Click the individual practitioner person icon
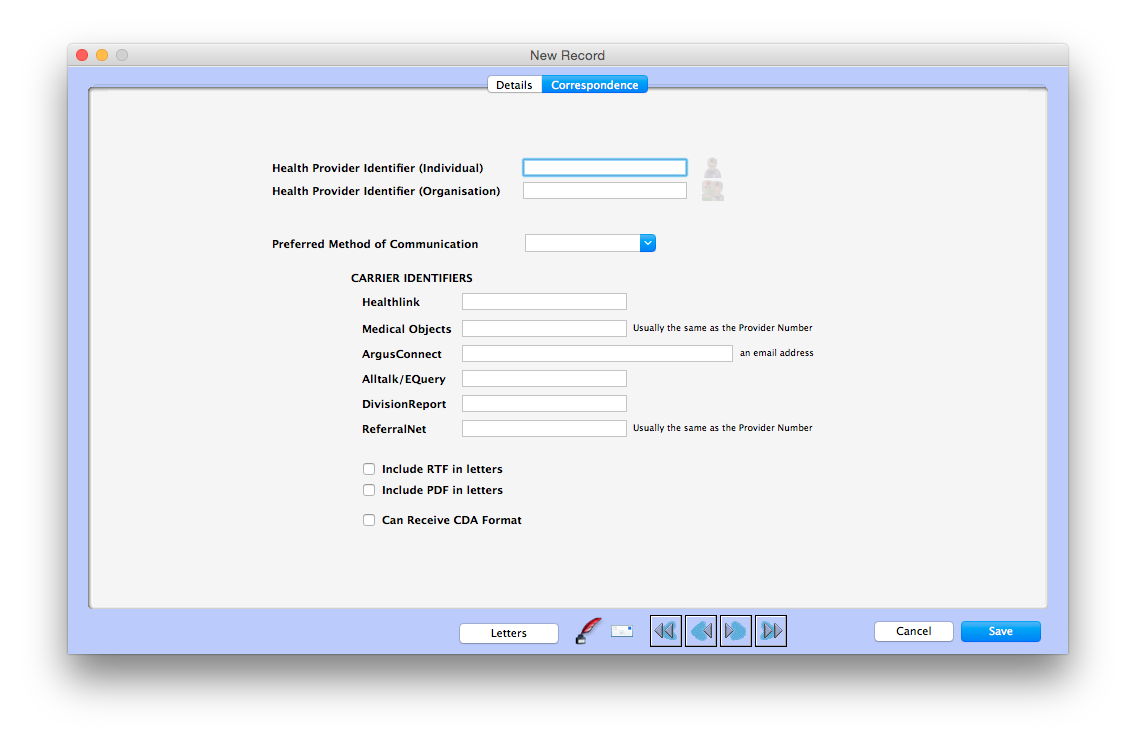This screenshot has width=1136, height=746. (712, 166)
